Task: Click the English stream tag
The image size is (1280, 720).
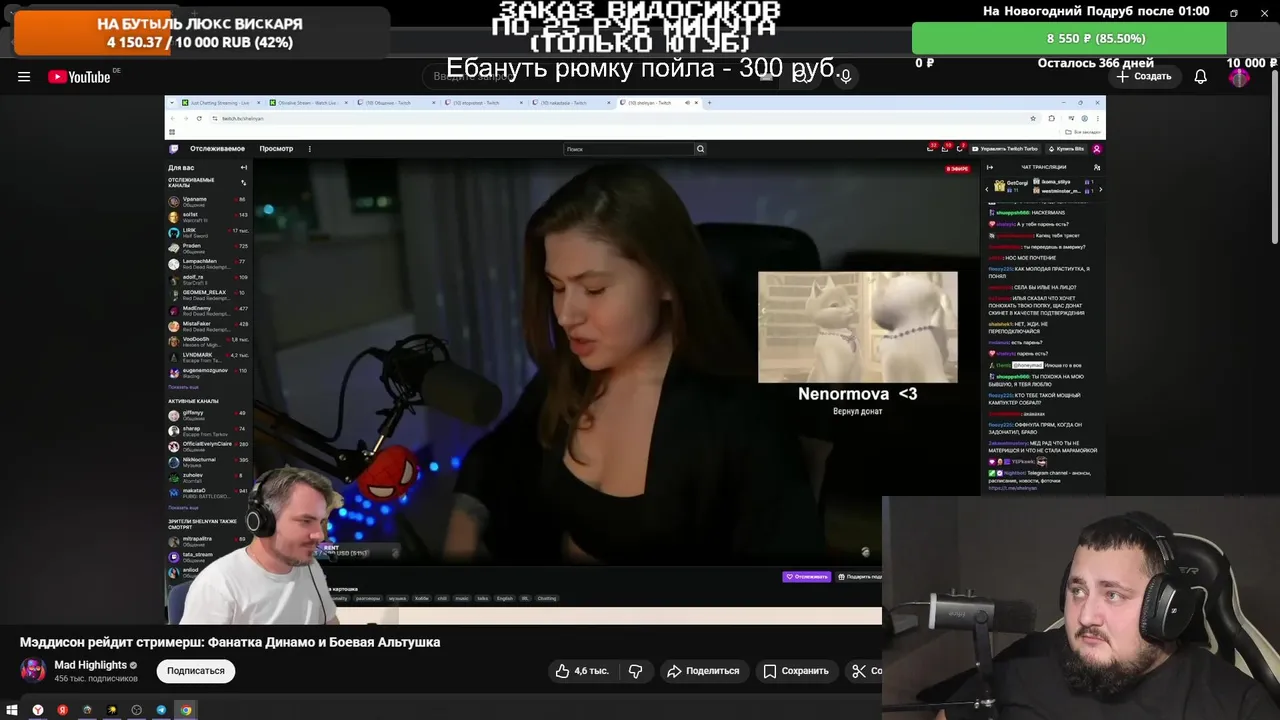Action: (505, 598)
